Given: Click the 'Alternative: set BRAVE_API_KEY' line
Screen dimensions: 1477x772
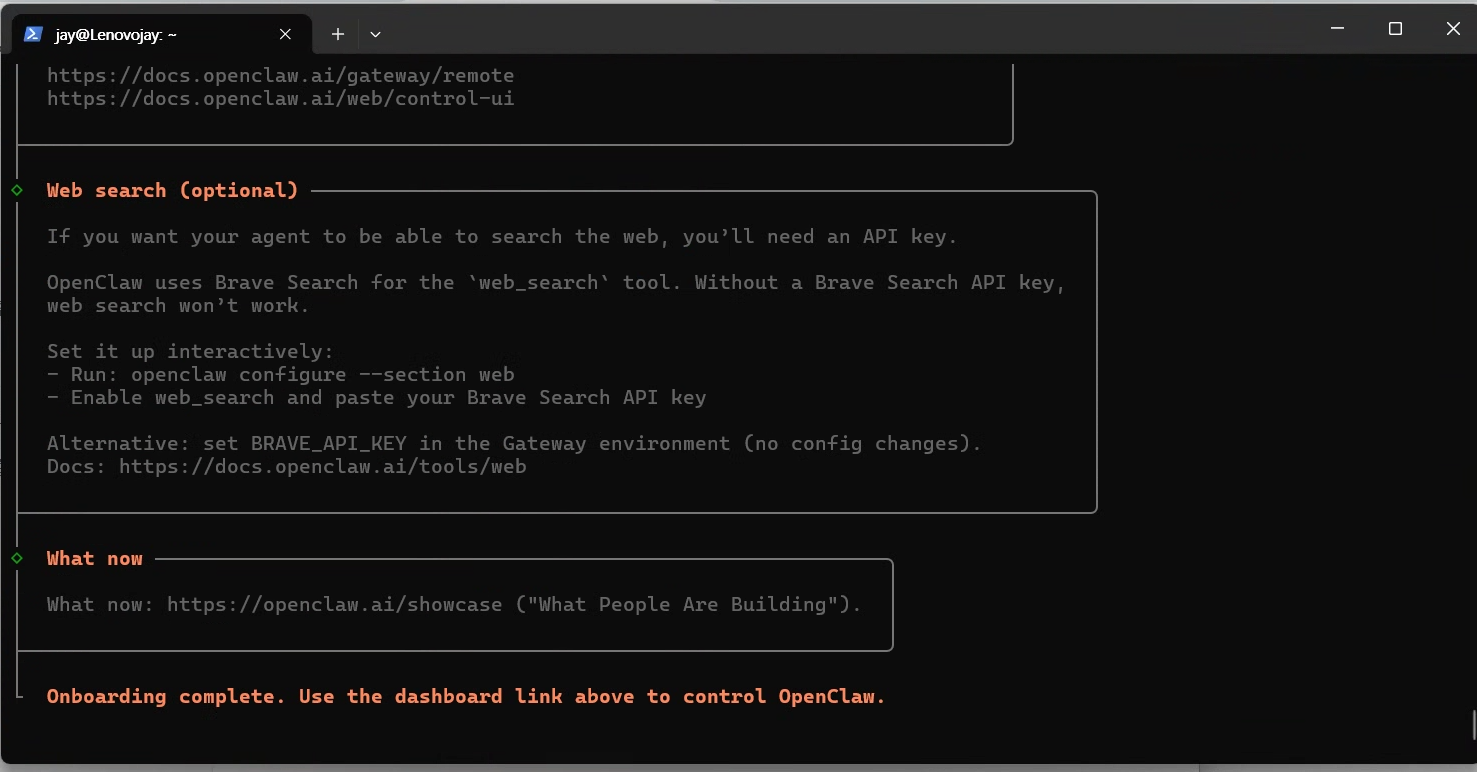Looking at the screenshot, I should pyautogui.click(x=514, y=443).
